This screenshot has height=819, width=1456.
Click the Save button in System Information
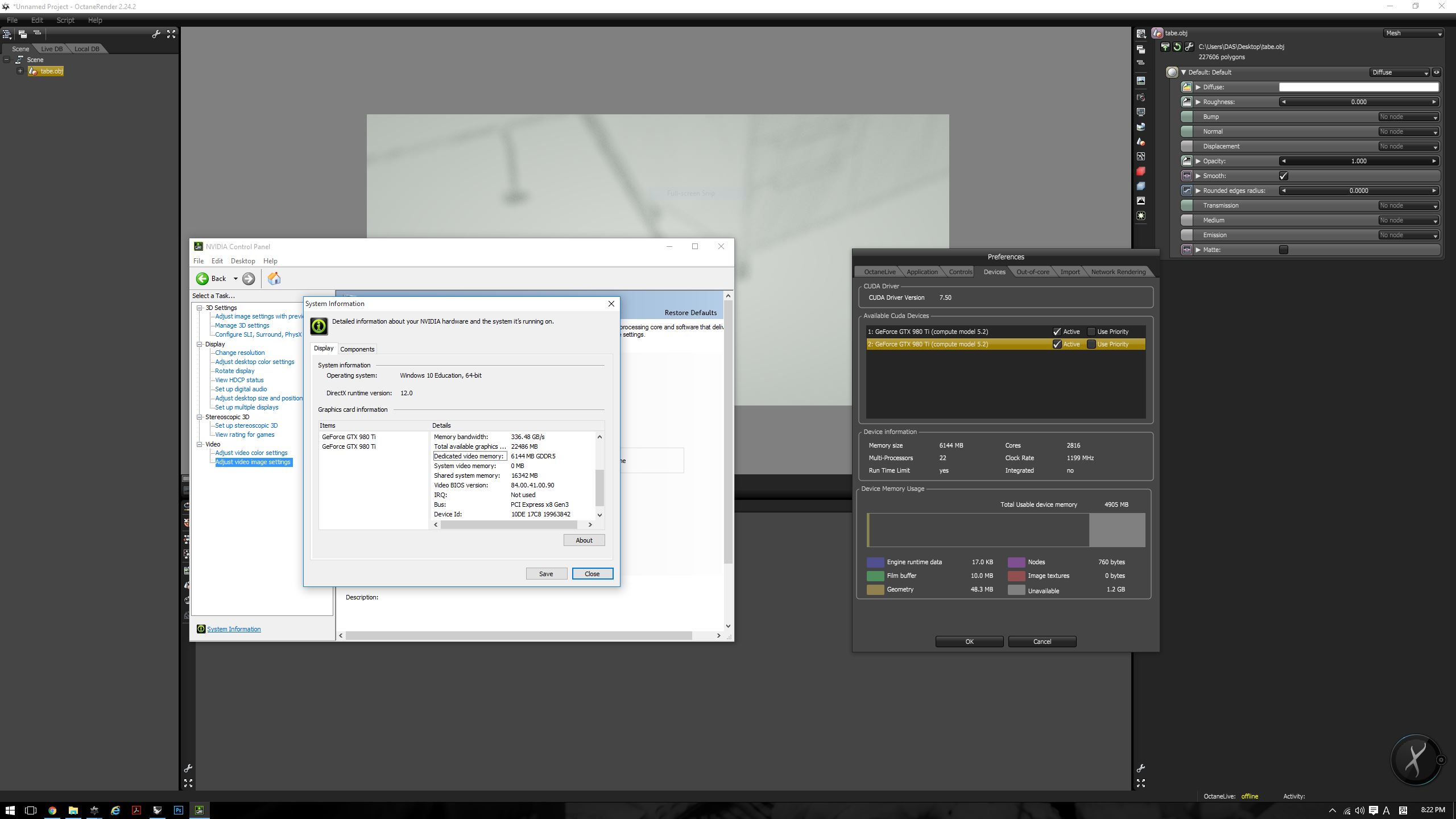click(x=546, y=574)
